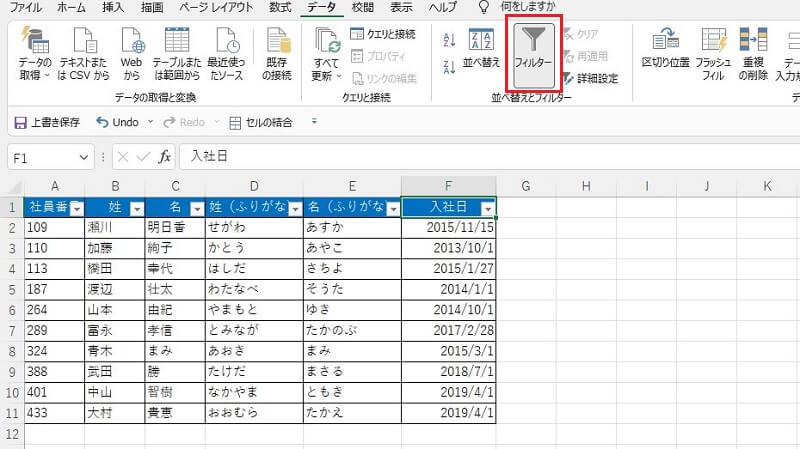Open the 入社日 filter dropdown
This screenshot has width=800, height=449.
pyautogui.click(x=488, y=209)
